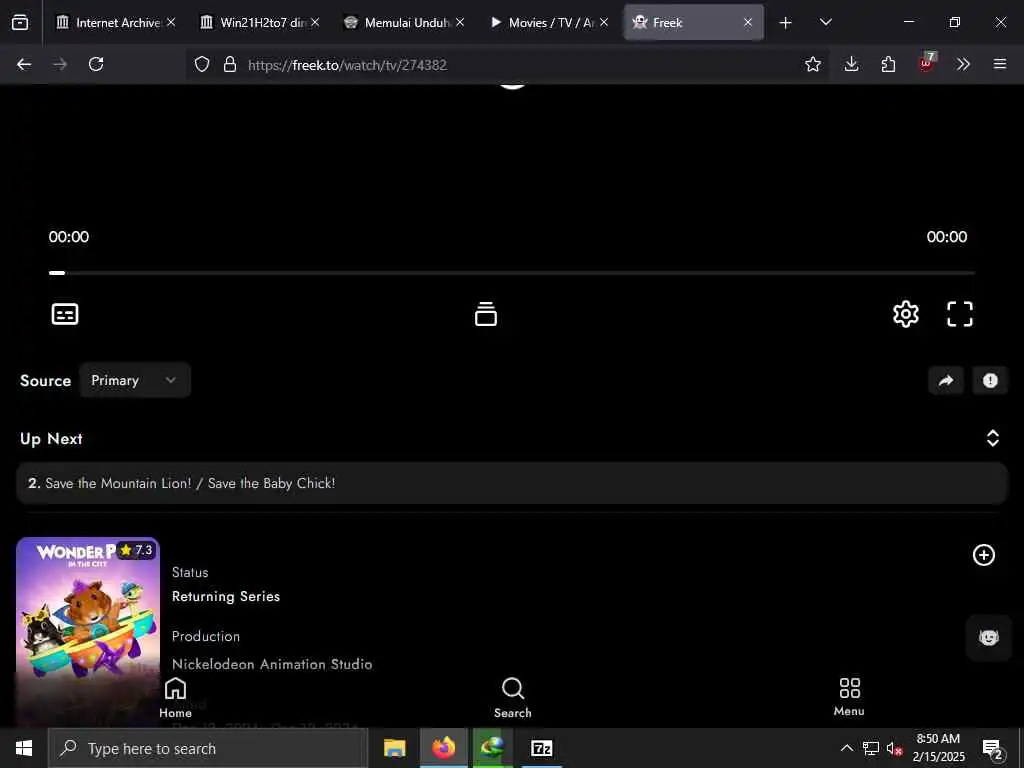
Task: Open the episodes list icon in player
Action: point(485,314)
